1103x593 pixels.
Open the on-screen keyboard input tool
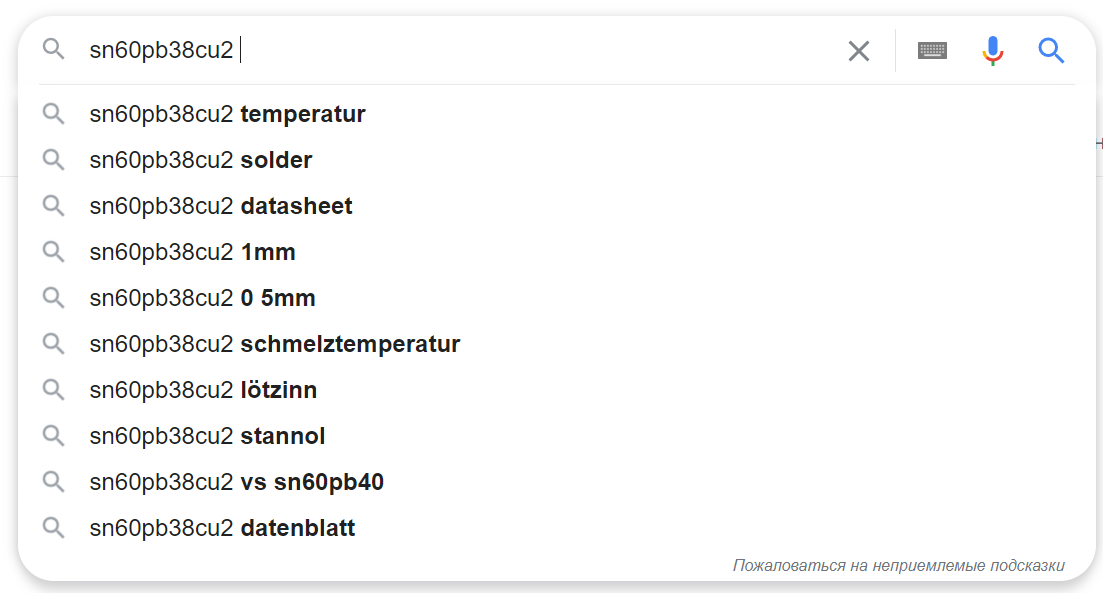click(932, 51)
